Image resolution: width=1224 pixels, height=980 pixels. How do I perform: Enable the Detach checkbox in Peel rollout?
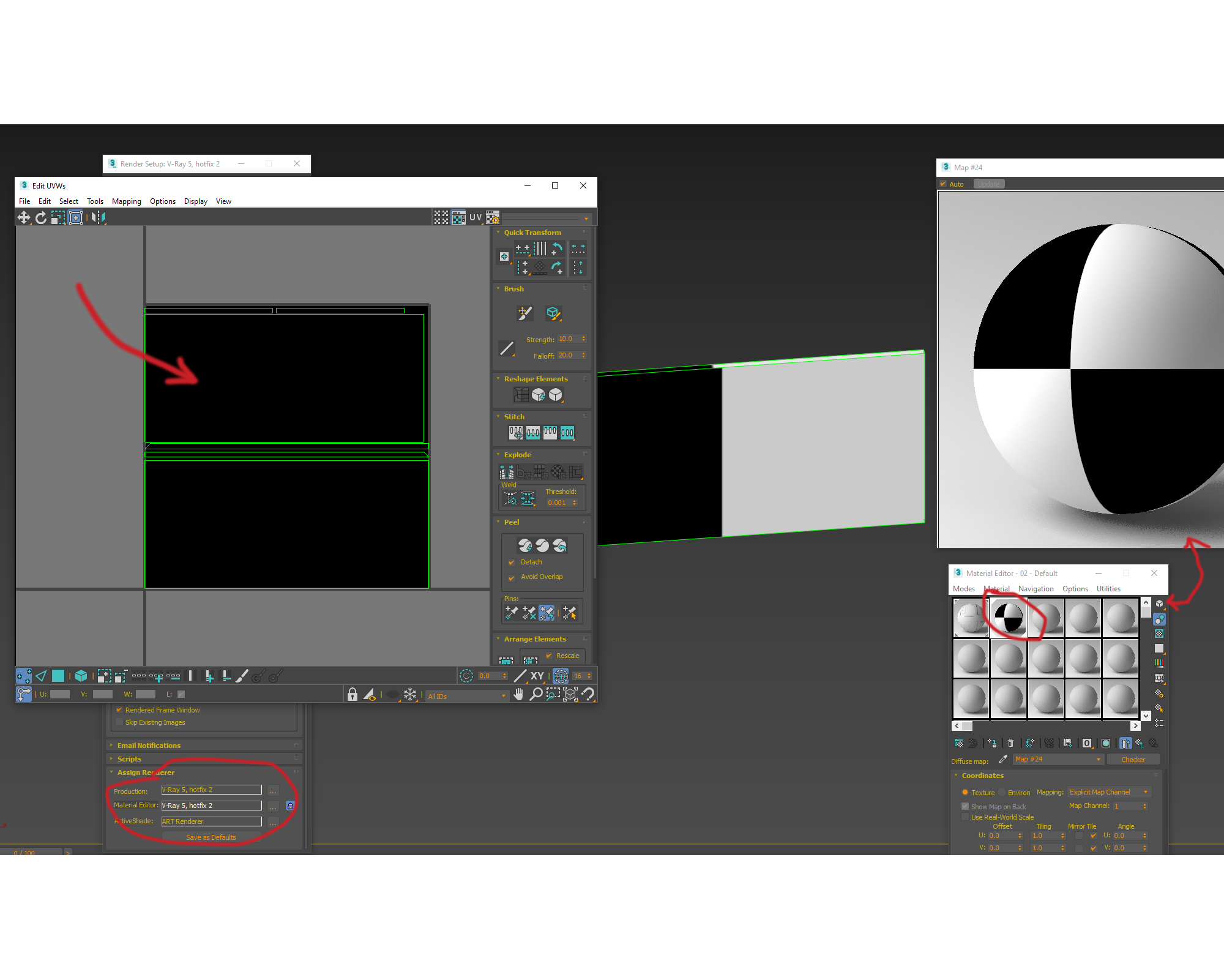[513, 562]
